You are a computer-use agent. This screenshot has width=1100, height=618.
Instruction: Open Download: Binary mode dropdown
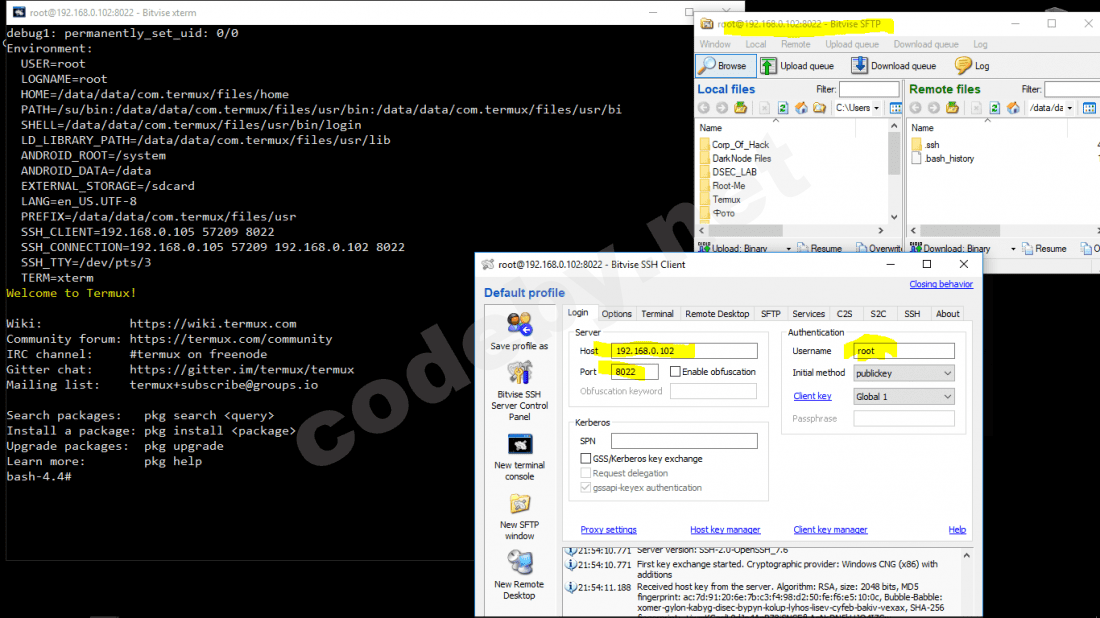1012,249
